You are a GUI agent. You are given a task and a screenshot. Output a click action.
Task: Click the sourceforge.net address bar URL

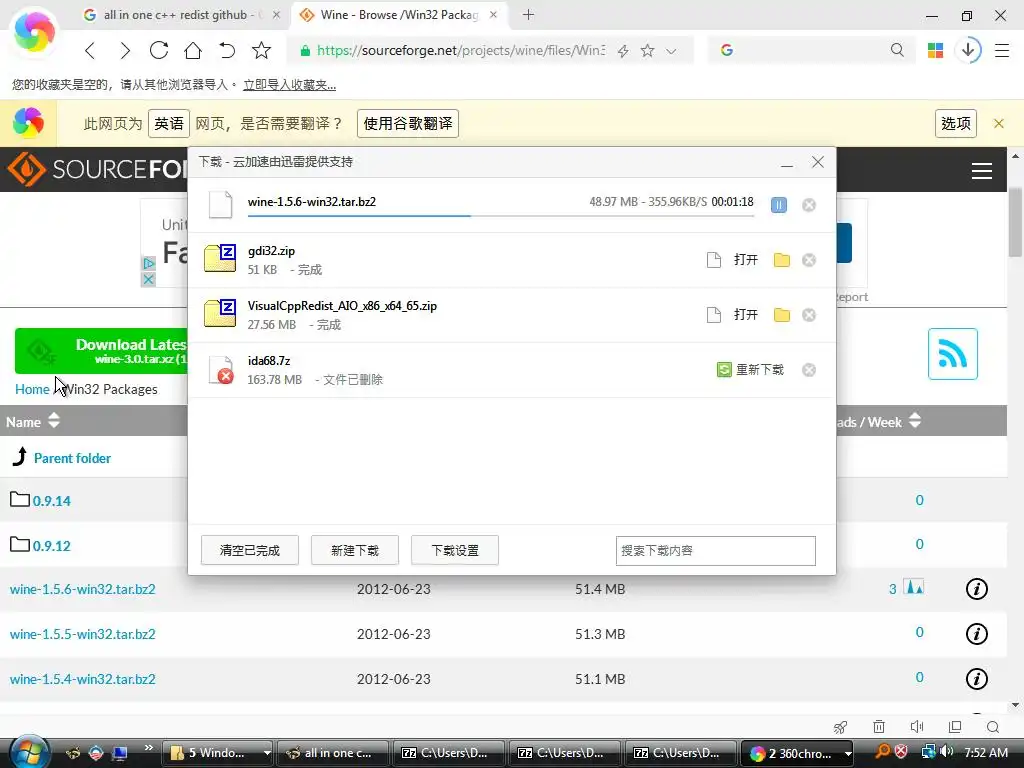460,50
